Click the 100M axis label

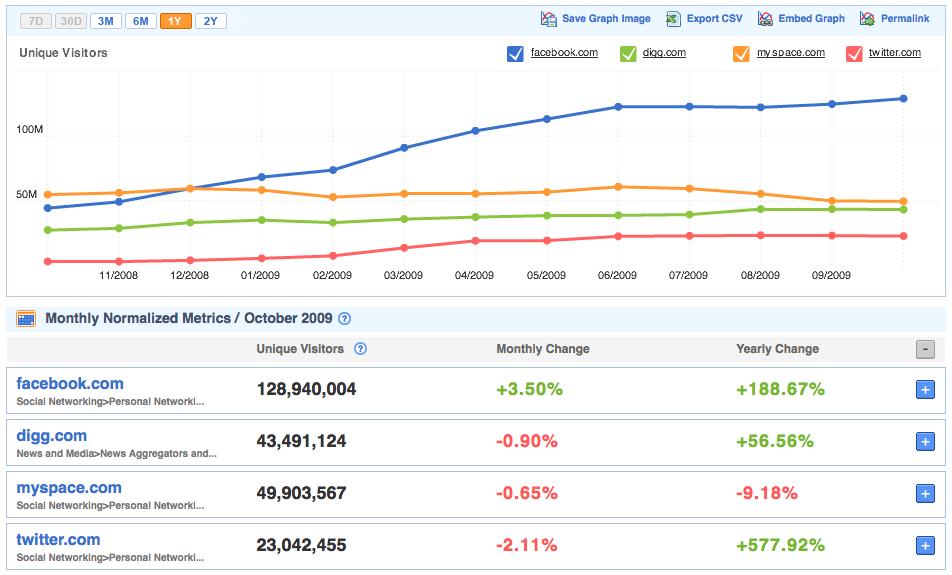[30, 129]
